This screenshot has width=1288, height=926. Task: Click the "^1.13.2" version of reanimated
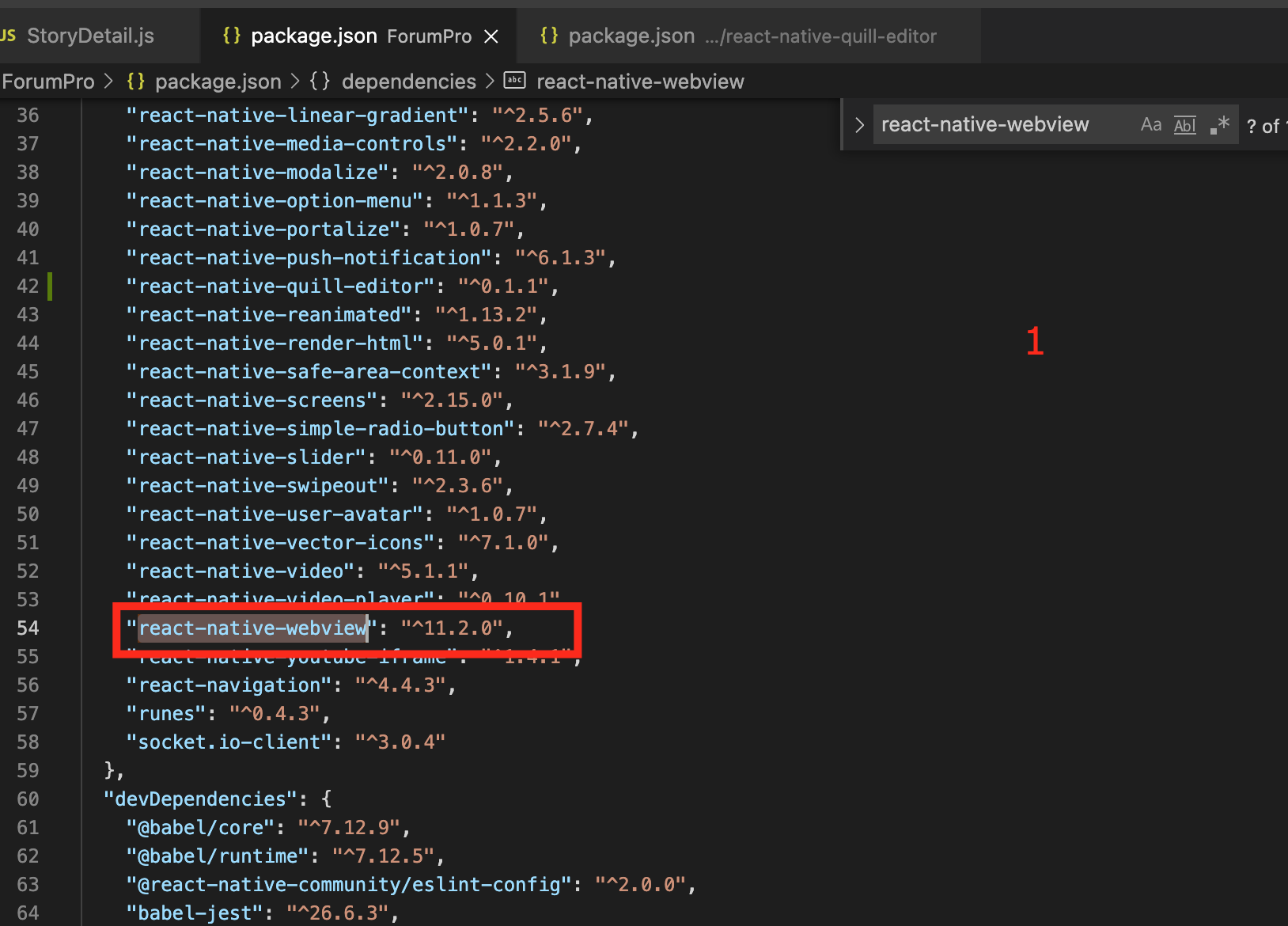(487, 314)
